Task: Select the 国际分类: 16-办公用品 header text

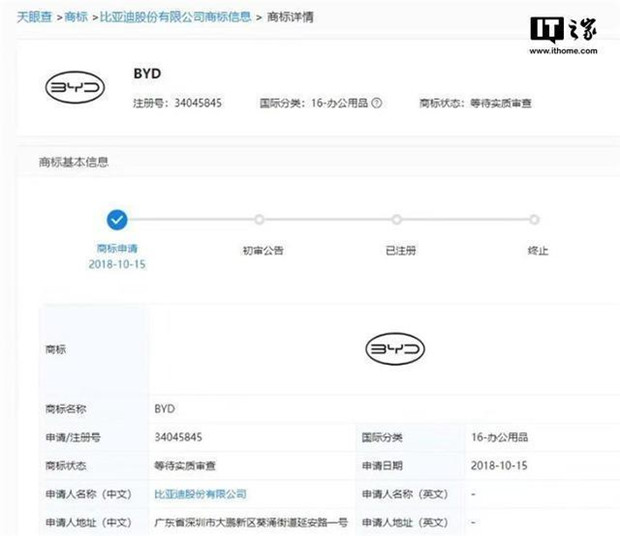Action: coord(314,103)
